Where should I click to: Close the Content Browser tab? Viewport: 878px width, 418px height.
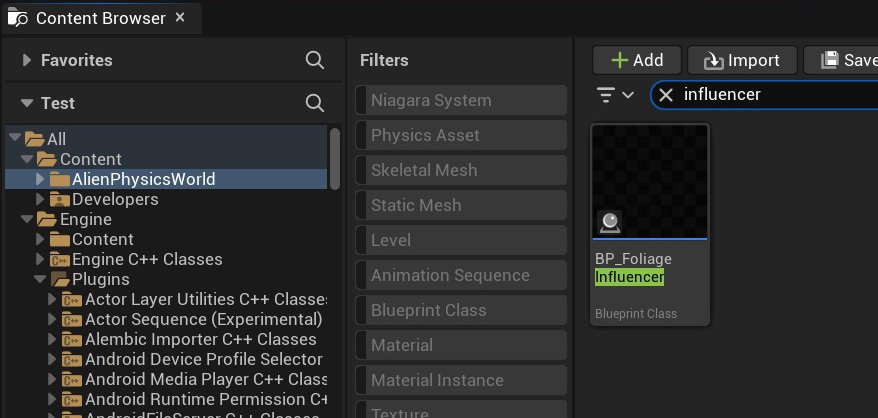click(179, 18)
